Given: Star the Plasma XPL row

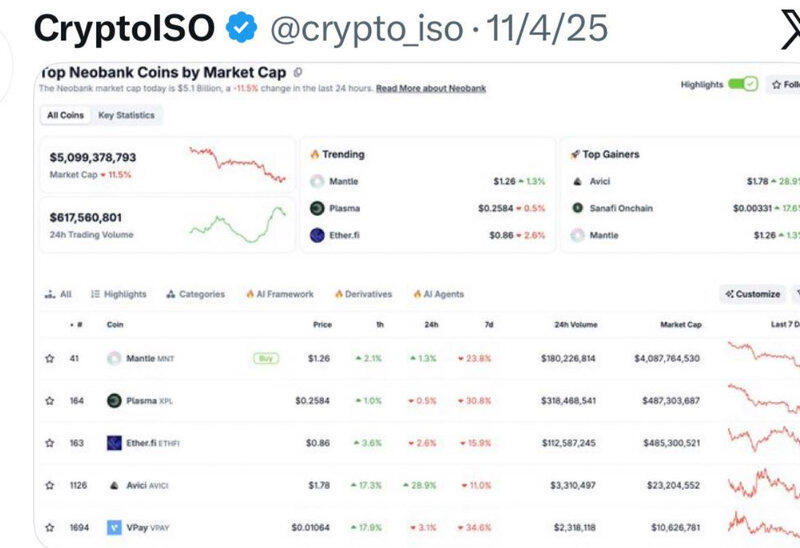Looking at the screenshot, I should [49, 401].
